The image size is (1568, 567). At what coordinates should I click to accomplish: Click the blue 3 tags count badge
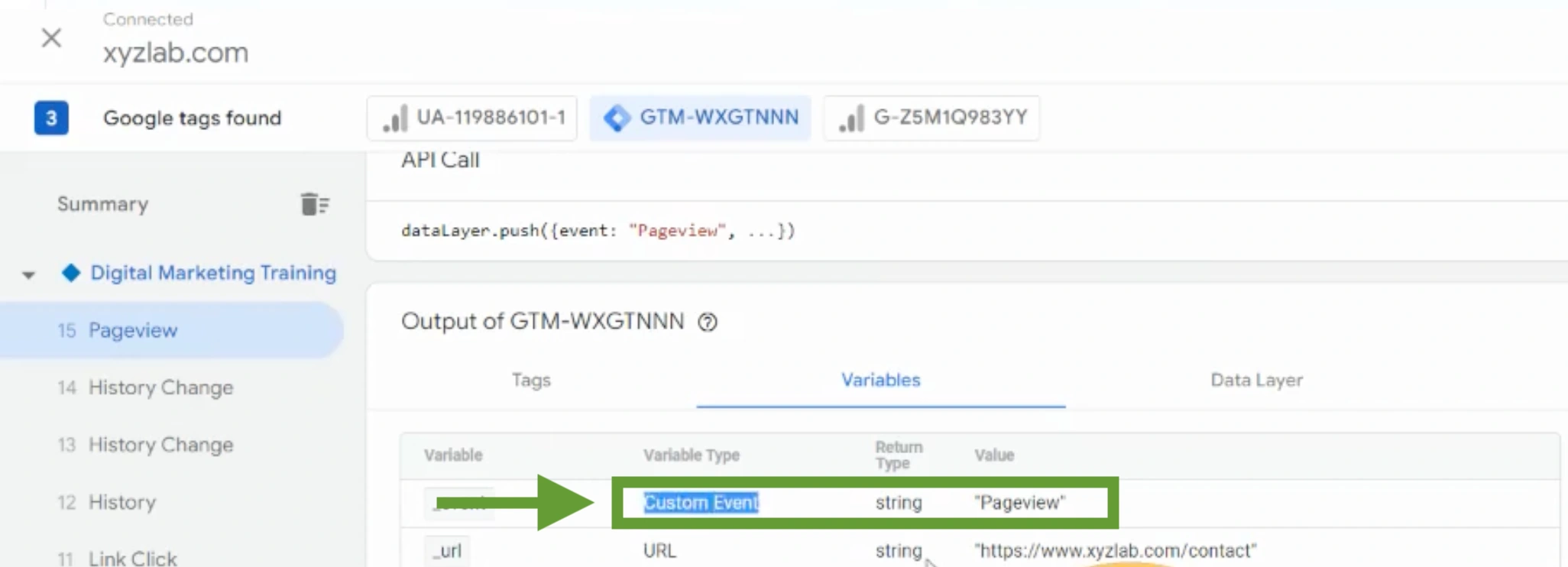tap(51, 118)
